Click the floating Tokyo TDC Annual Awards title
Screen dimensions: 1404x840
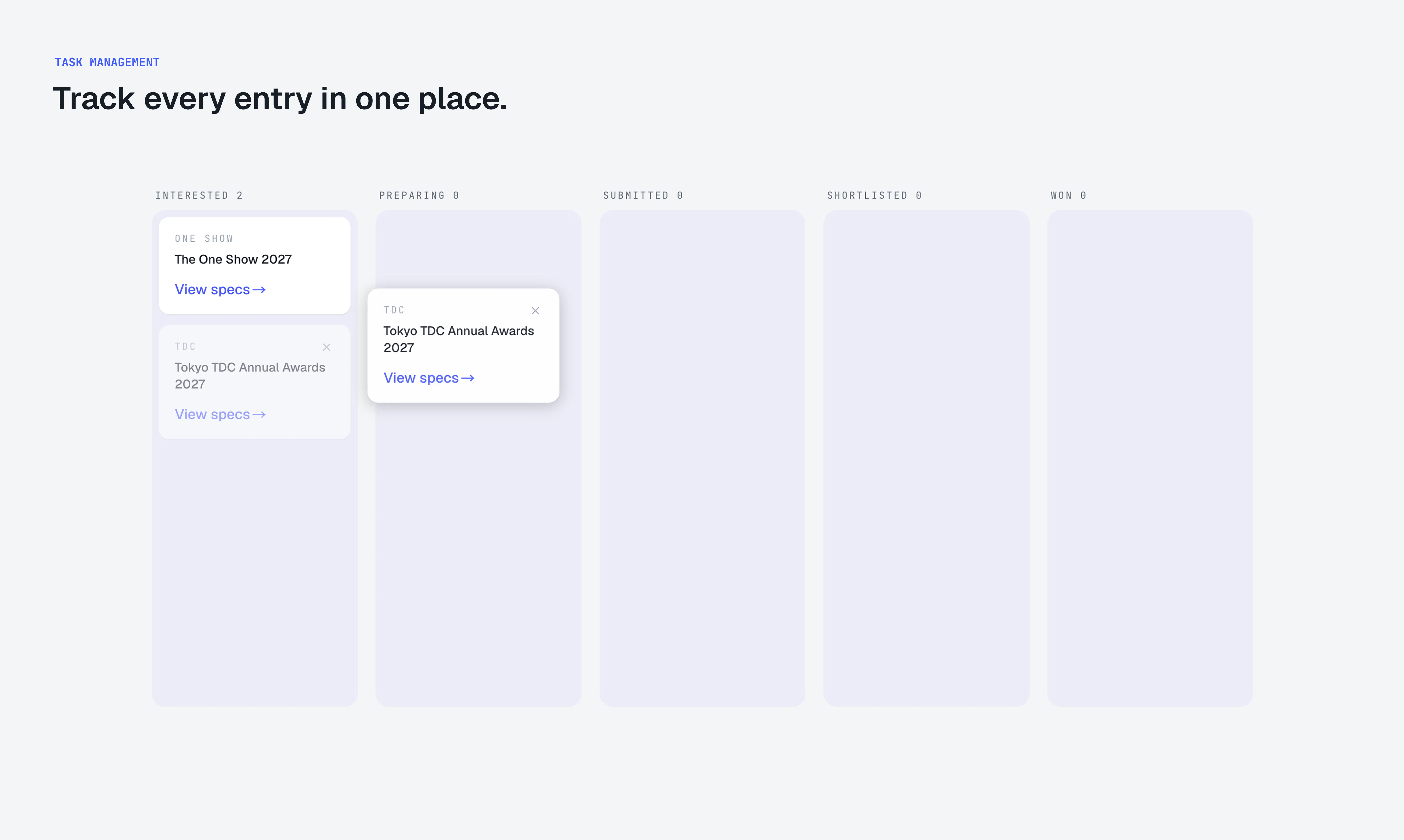pyautogui.click(x=458, y=339)
